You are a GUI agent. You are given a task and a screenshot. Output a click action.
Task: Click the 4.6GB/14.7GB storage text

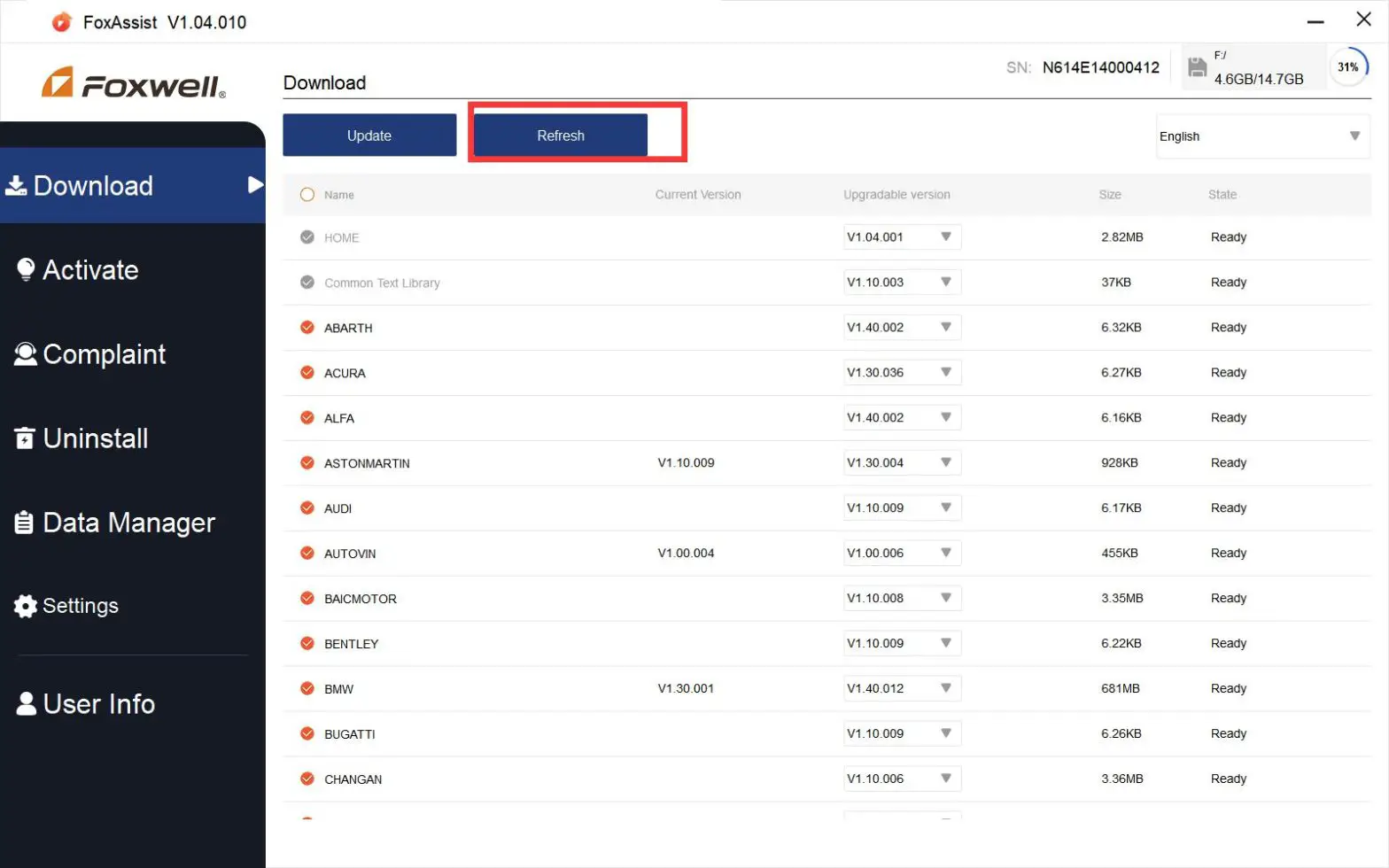click(x=1259, y=79)
